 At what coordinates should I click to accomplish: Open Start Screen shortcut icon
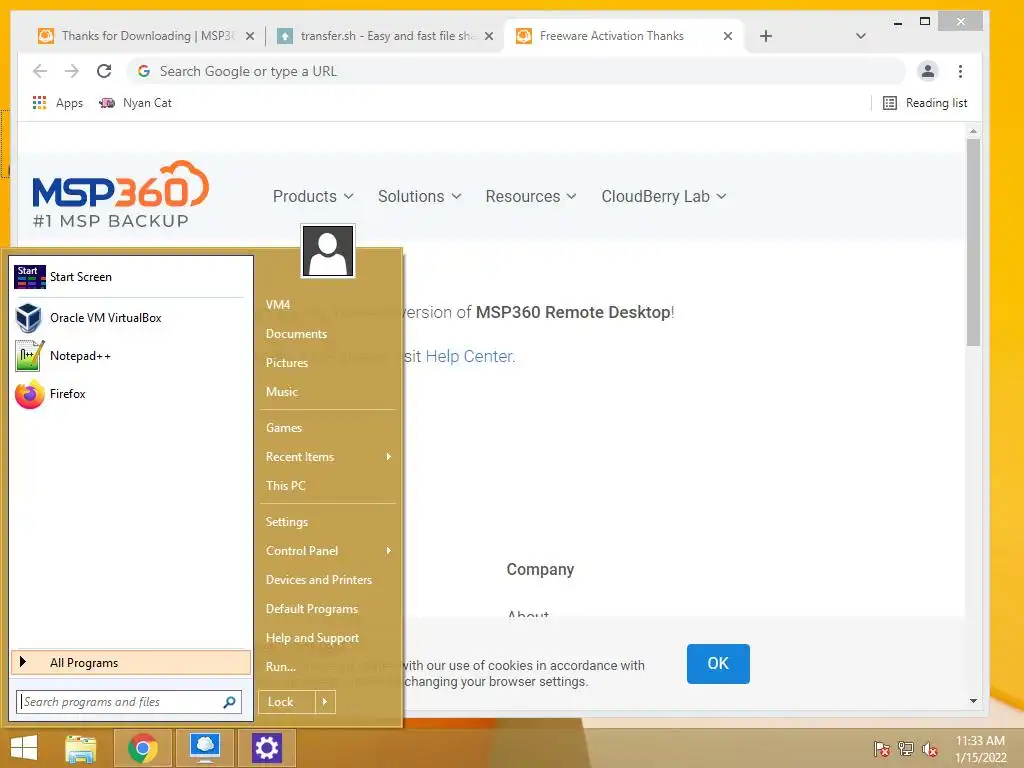coord(30,277)
